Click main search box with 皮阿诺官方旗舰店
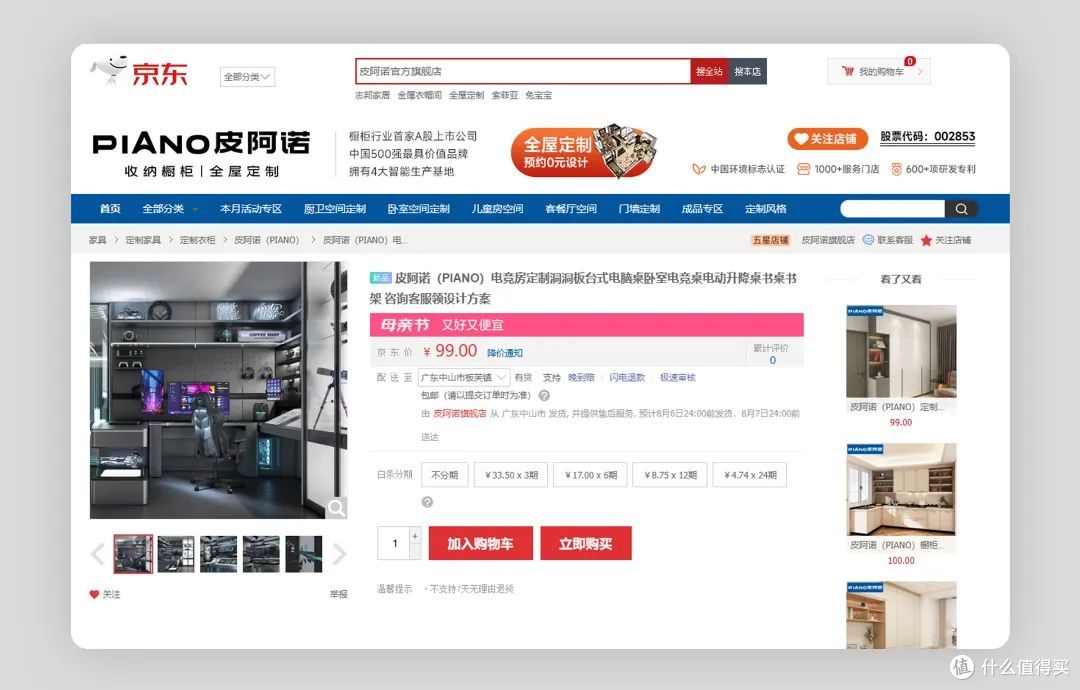 [x=523, y=72]
